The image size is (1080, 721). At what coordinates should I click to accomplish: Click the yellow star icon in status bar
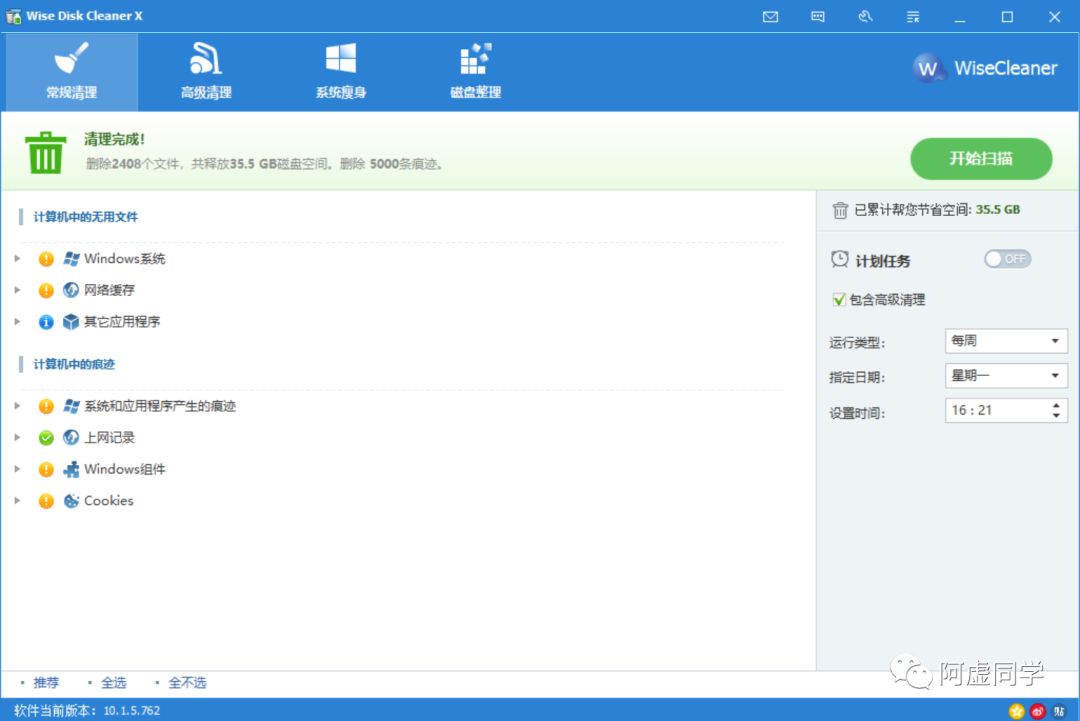point(1016,711)
